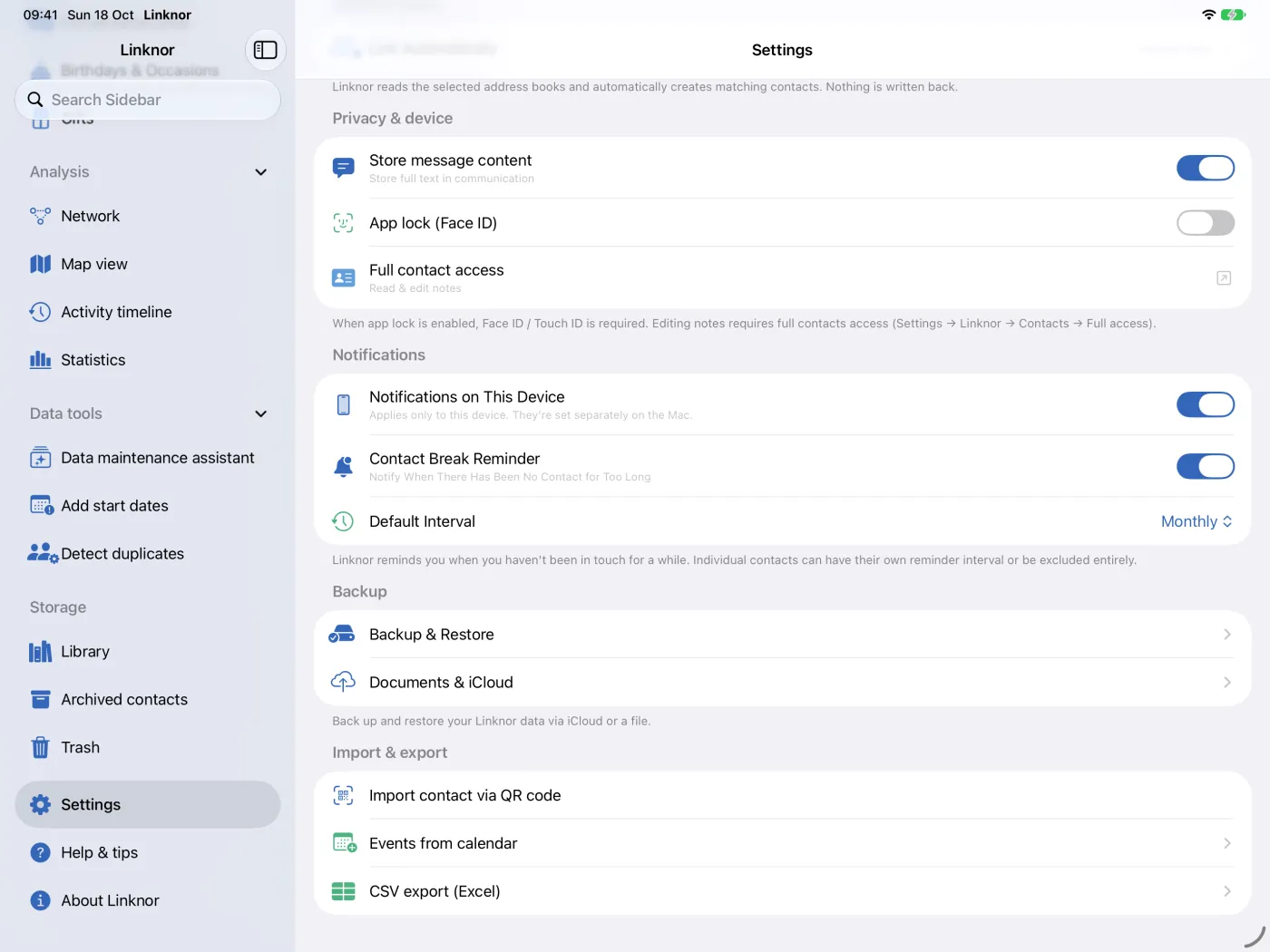
Task: Turn off Notifications on This Device
Action: pos(1206,404)
